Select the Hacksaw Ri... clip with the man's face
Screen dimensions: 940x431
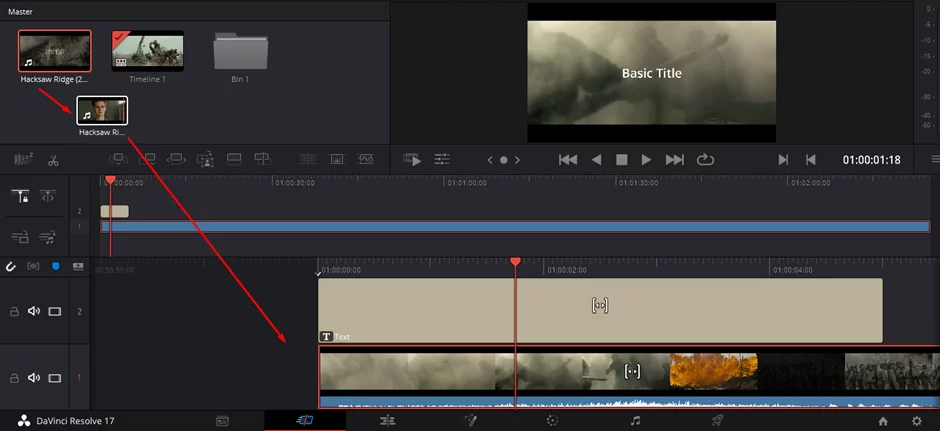pyautogui.click(x=102, y=110)
